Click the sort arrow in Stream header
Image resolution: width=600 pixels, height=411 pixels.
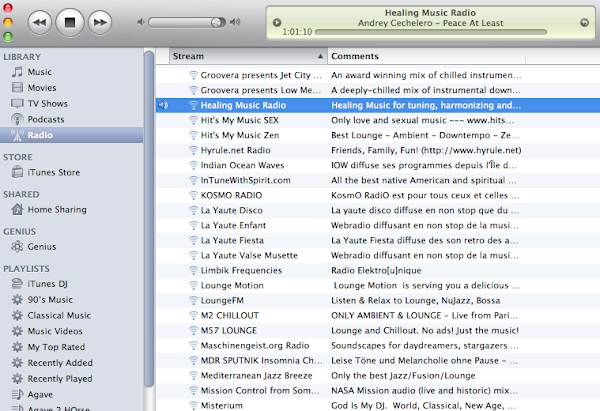point(320,56)
